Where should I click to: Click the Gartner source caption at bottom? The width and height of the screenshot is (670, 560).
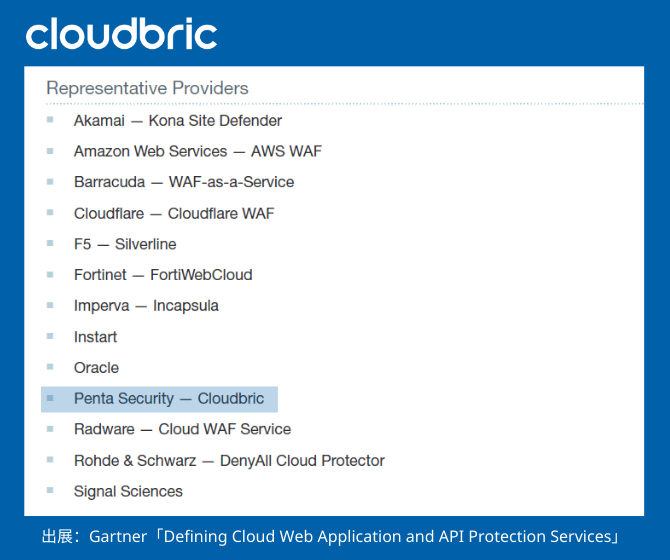[331, 537]
